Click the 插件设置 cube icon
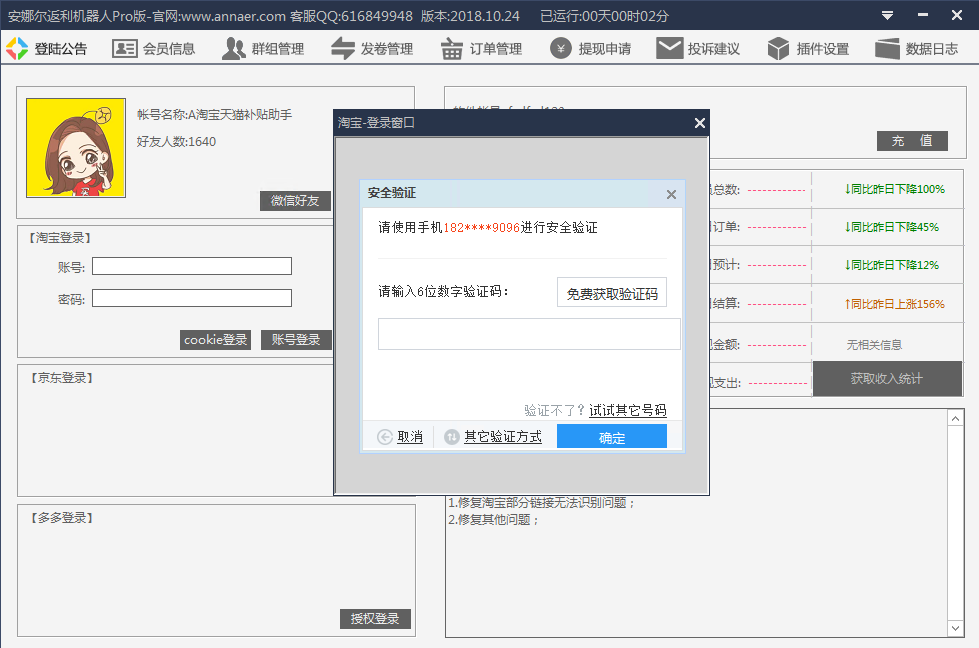Viewport: 979px width, 648px height. tap(779, 49)
